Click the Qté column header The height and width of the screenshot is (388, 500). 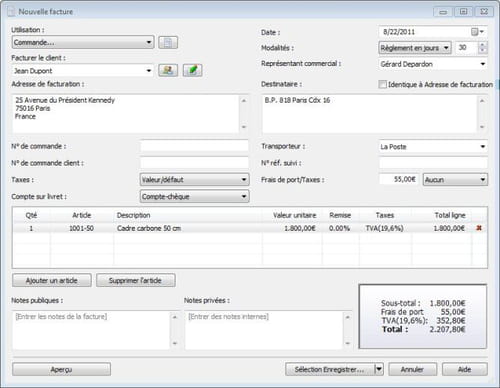tap(31, 215)
